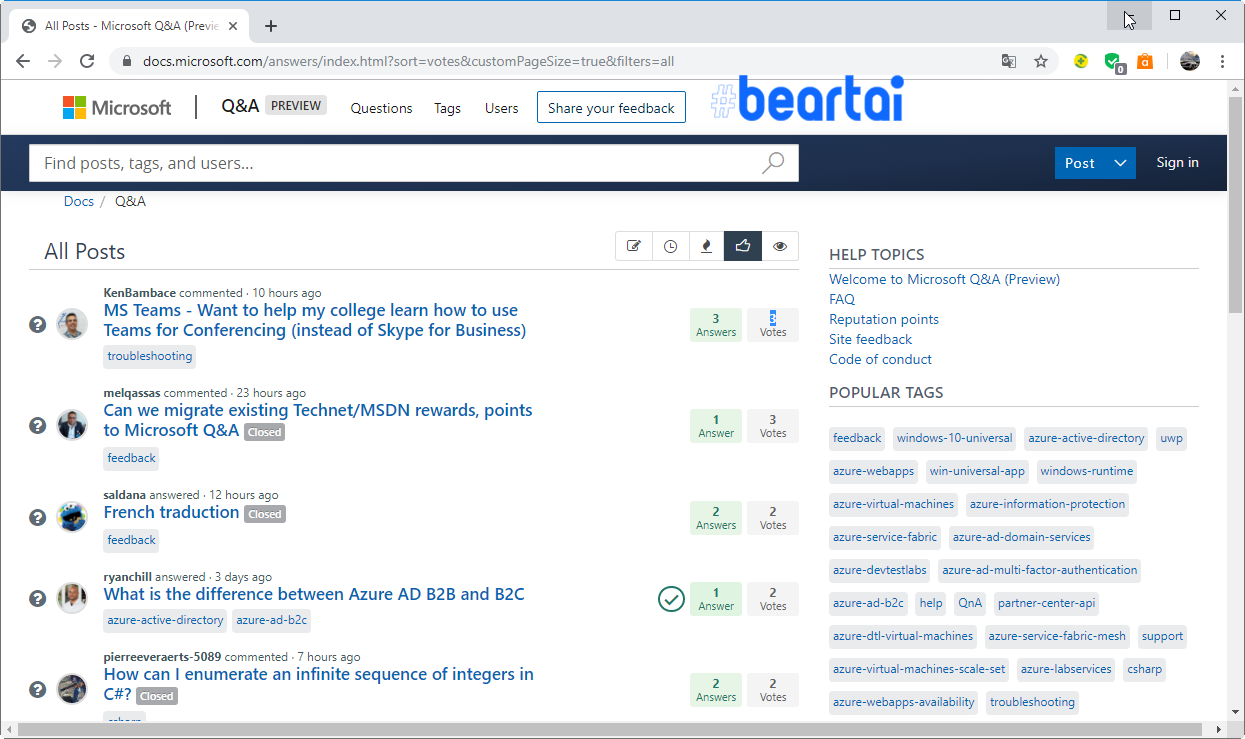Open the Questions menu item
The image size is (1245, 739).
[381, 108]
